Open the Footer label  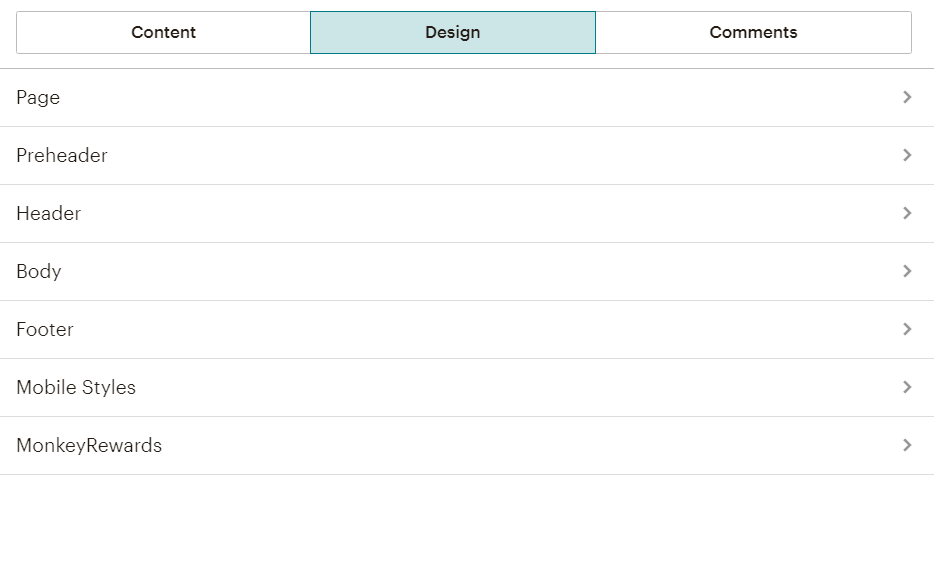(x=45, y=329)
